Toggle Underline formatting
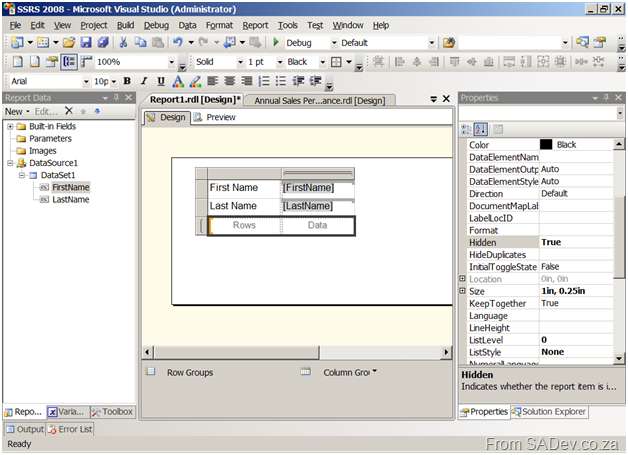 click(161, 81)
